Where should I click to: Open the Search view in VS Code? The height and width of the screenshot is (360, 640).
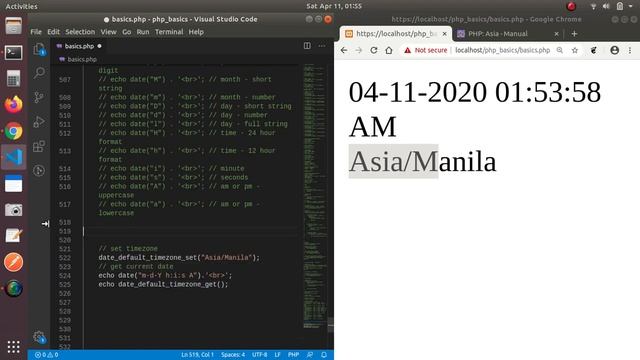(39, 73)
